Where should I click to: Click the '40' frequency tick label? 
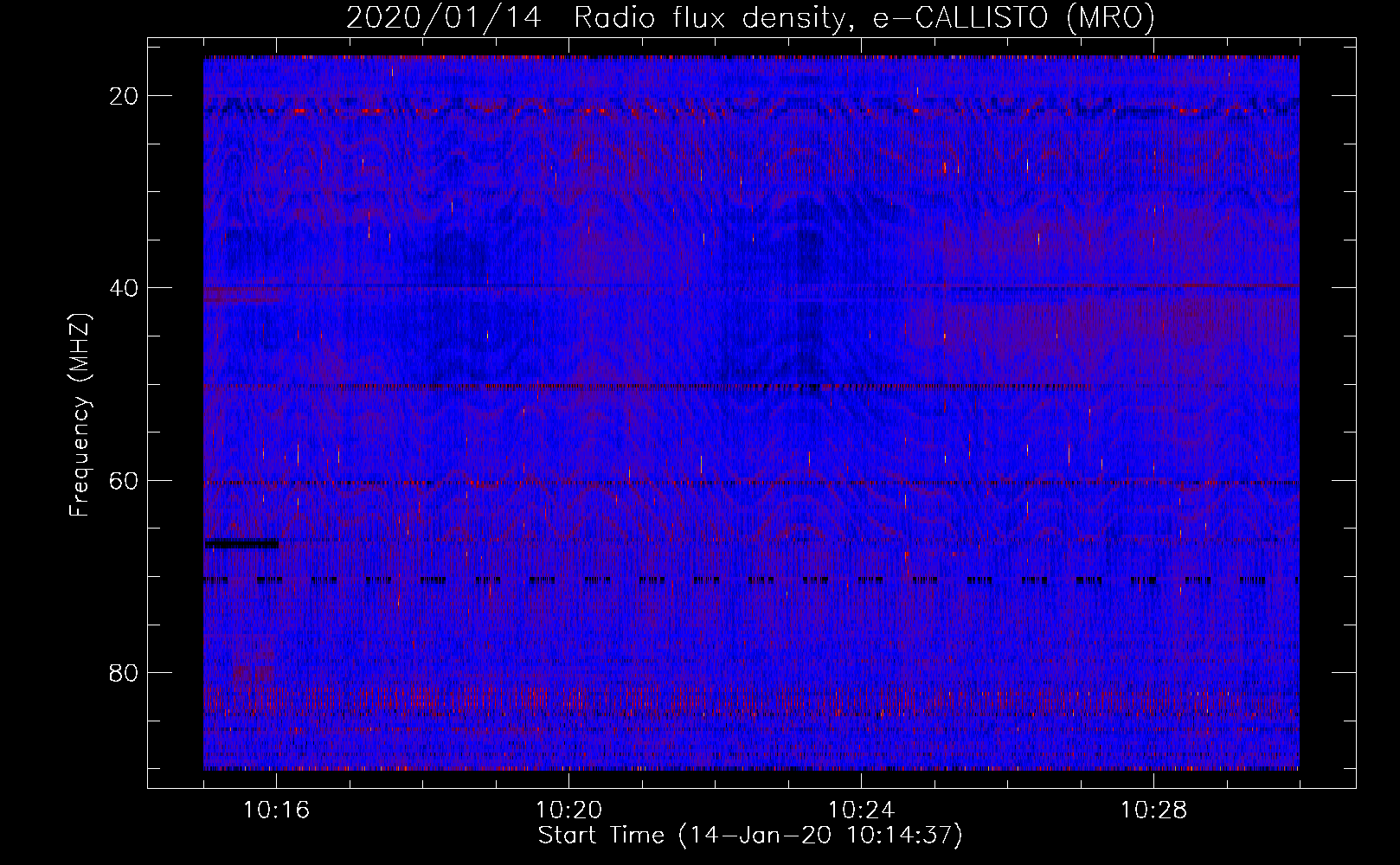tap(125, 288)
